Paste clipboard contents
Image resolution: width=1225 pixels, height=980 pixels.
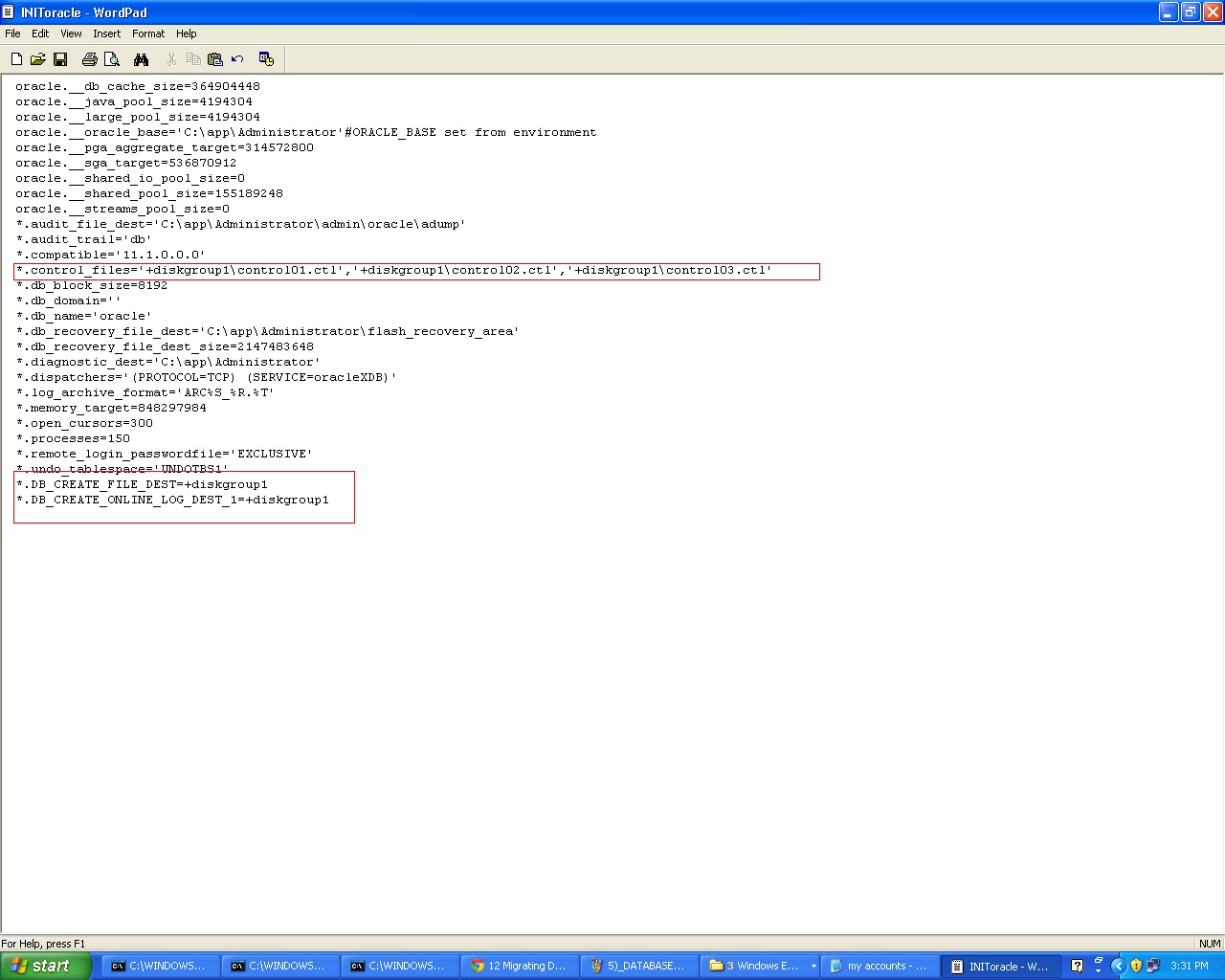tap(215, 58)
